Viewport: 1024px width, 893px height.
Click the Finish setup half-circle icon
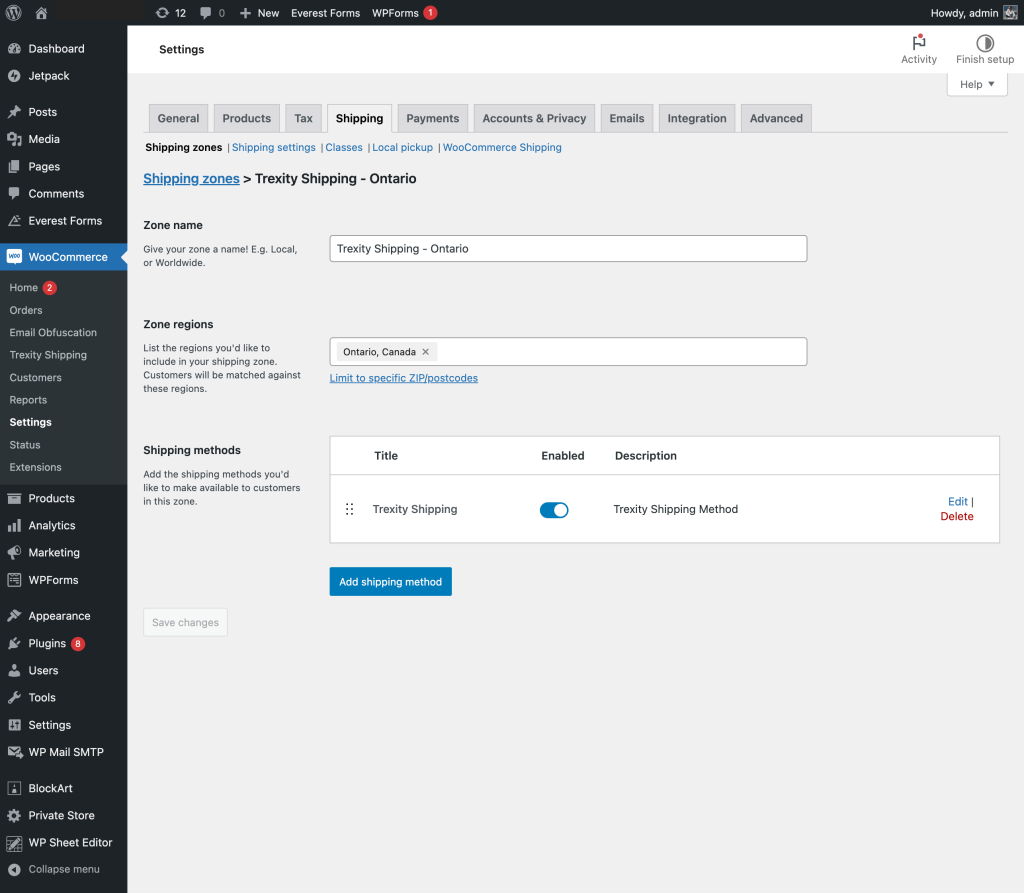pos(985,43)
